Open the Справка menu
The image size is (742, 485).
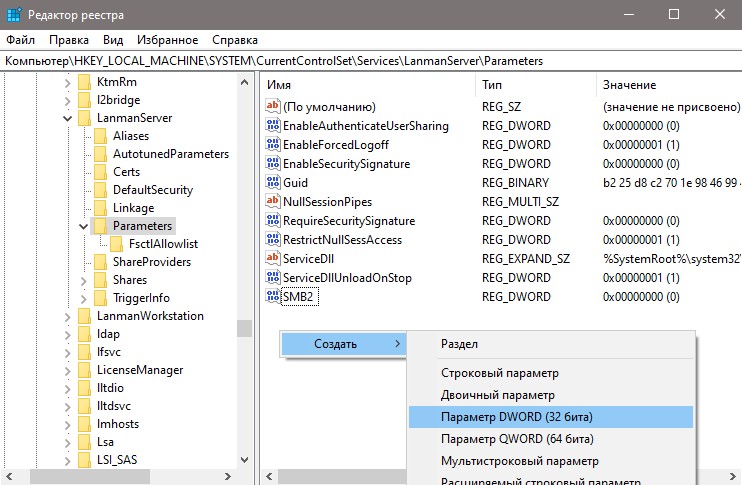coord(235,40)
